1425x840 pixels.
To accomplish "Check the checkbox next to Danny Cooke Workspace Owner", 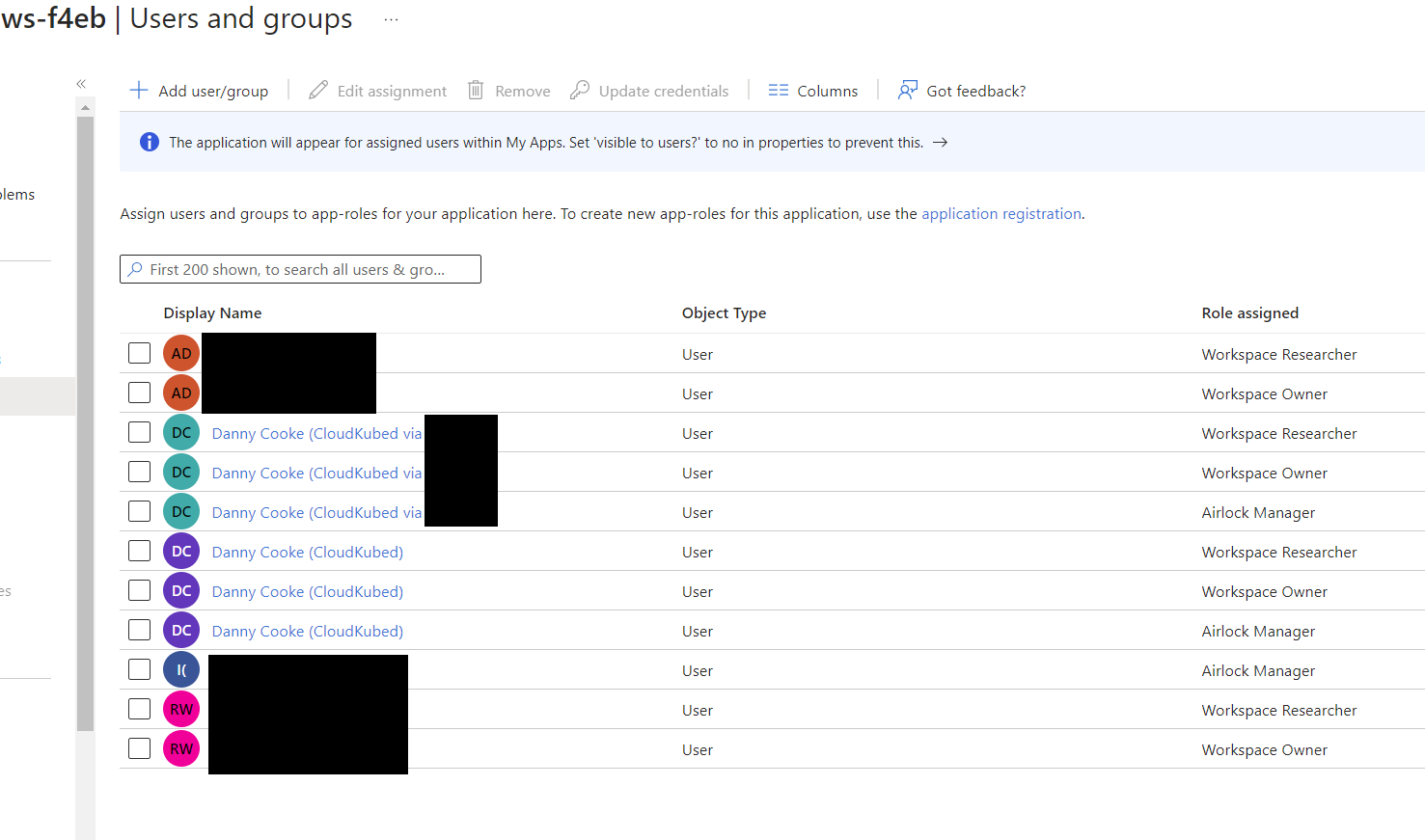I will pyautogui.click(x=139, y=590).
